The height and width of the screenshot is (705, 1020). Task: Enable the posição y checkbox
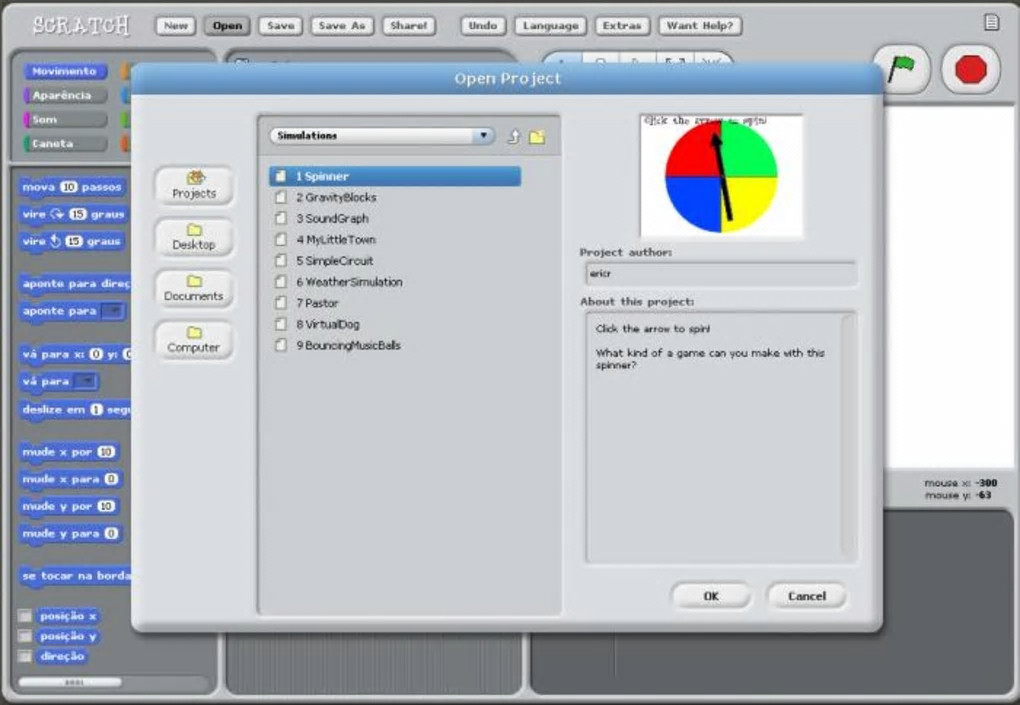[25, 635]
